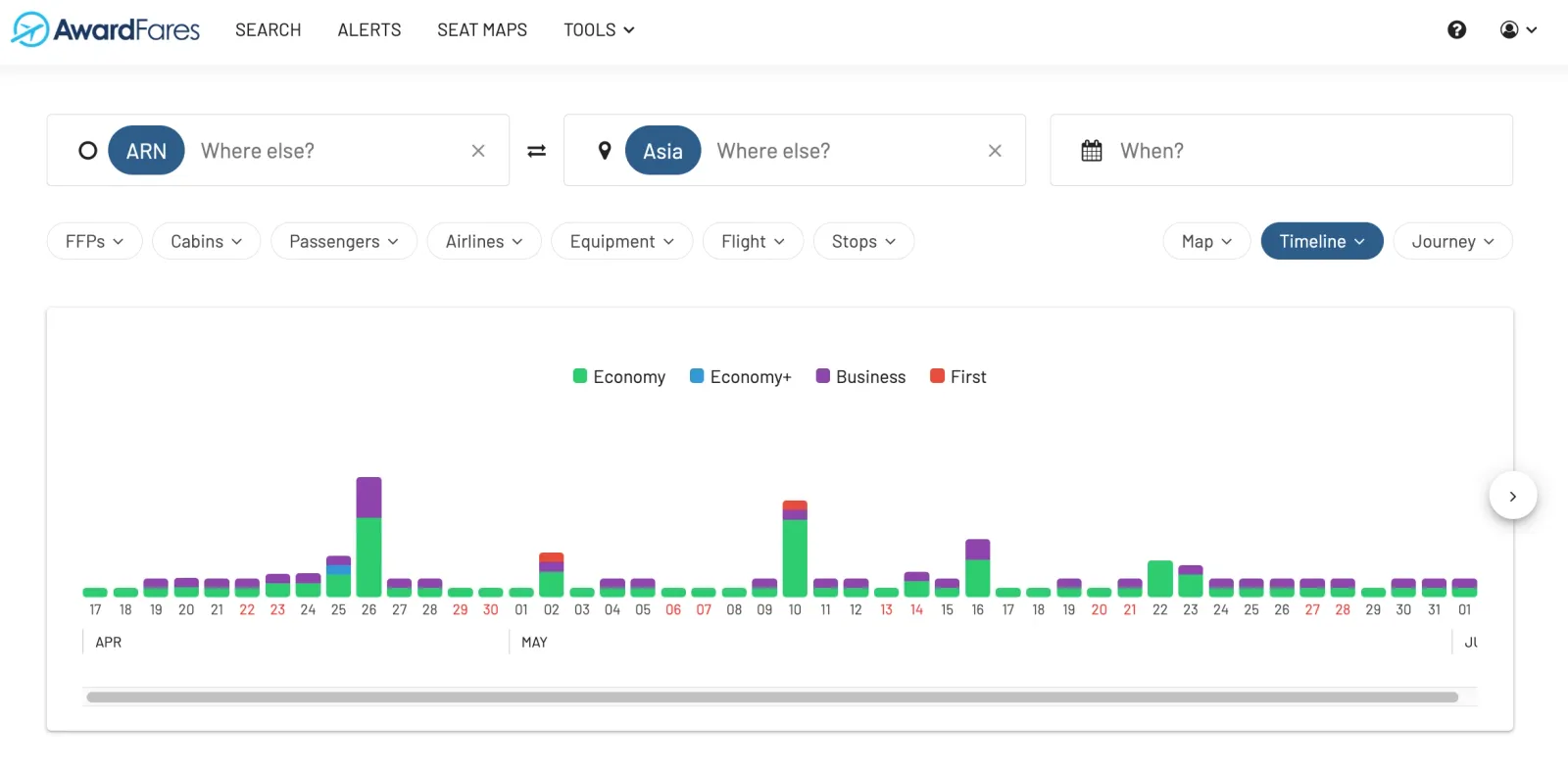Open the help question mark icon
The width and height of the screenshot is (1568, 770).
pyautogui.click(x=1456, y=29)
